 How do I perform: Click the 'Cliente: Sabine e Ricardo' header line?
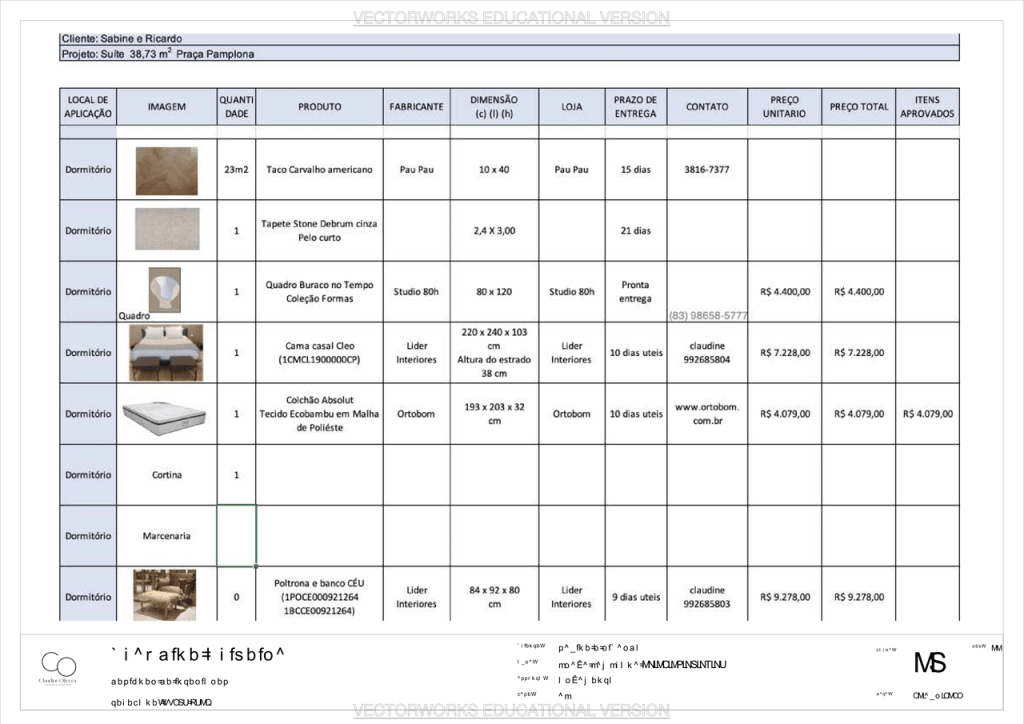pos(509,39)
